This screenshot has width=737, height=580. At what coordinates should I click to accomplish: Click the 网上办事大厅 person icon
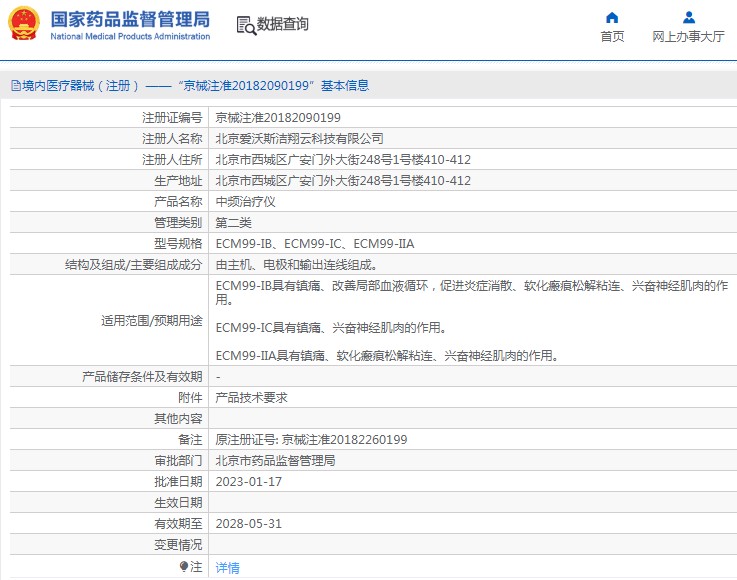pyautogui.click(x=688, y=17)
